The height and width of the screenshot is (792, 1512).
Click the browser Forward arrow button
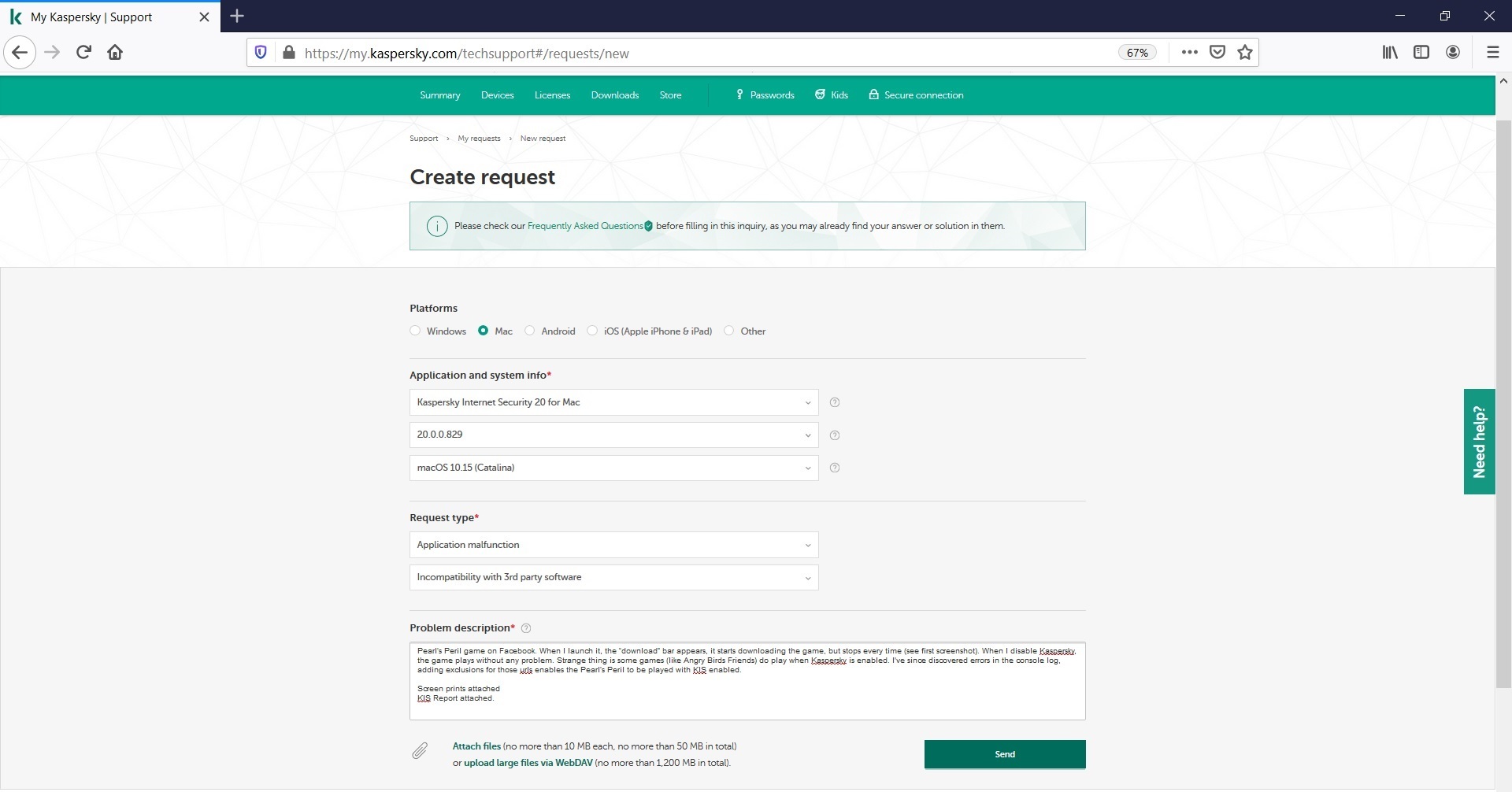click(x=52, y=53)
